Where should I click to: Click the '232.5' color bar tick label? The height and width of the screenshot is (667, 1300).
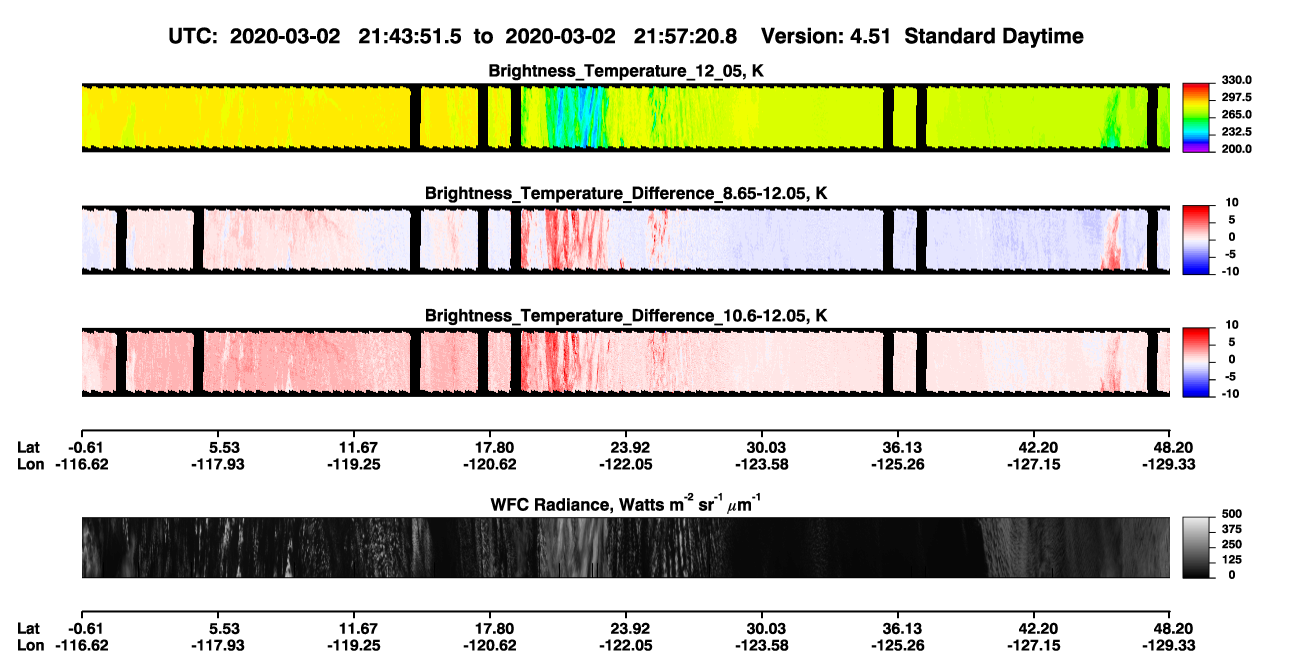pyautogui.click(x=1235, y=132)
